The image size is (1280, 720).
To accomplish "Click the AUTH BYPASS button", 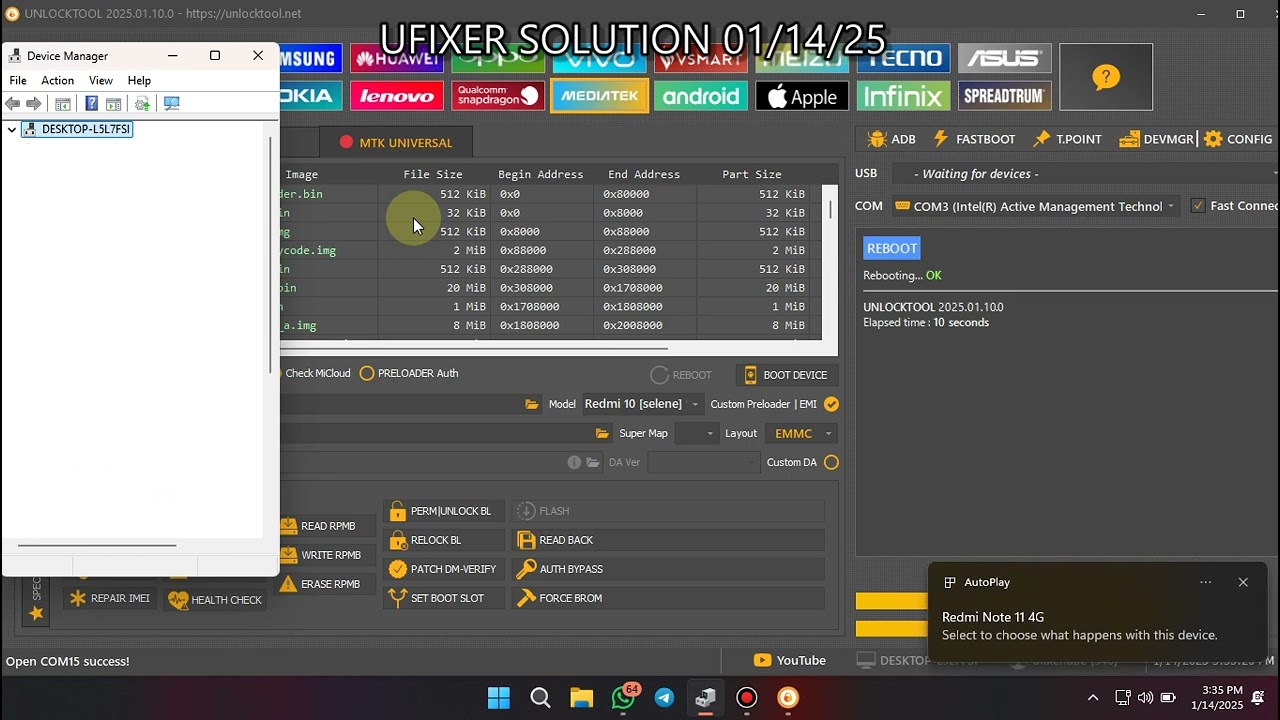I will click(x=668, y=569).
